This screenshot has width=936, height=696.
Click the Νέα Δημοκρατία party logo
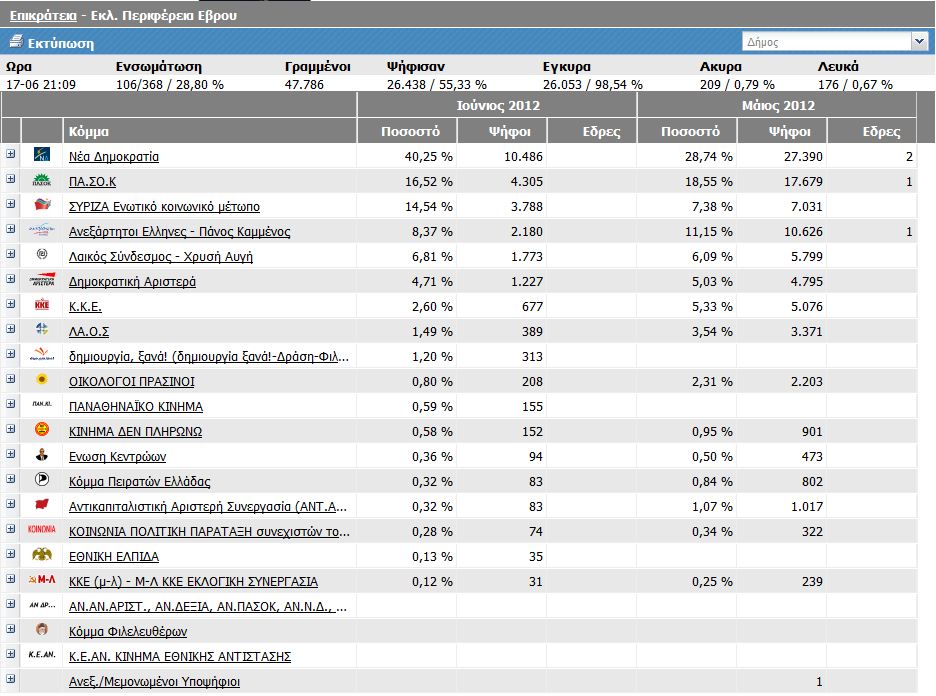click(x=42, y=156)
